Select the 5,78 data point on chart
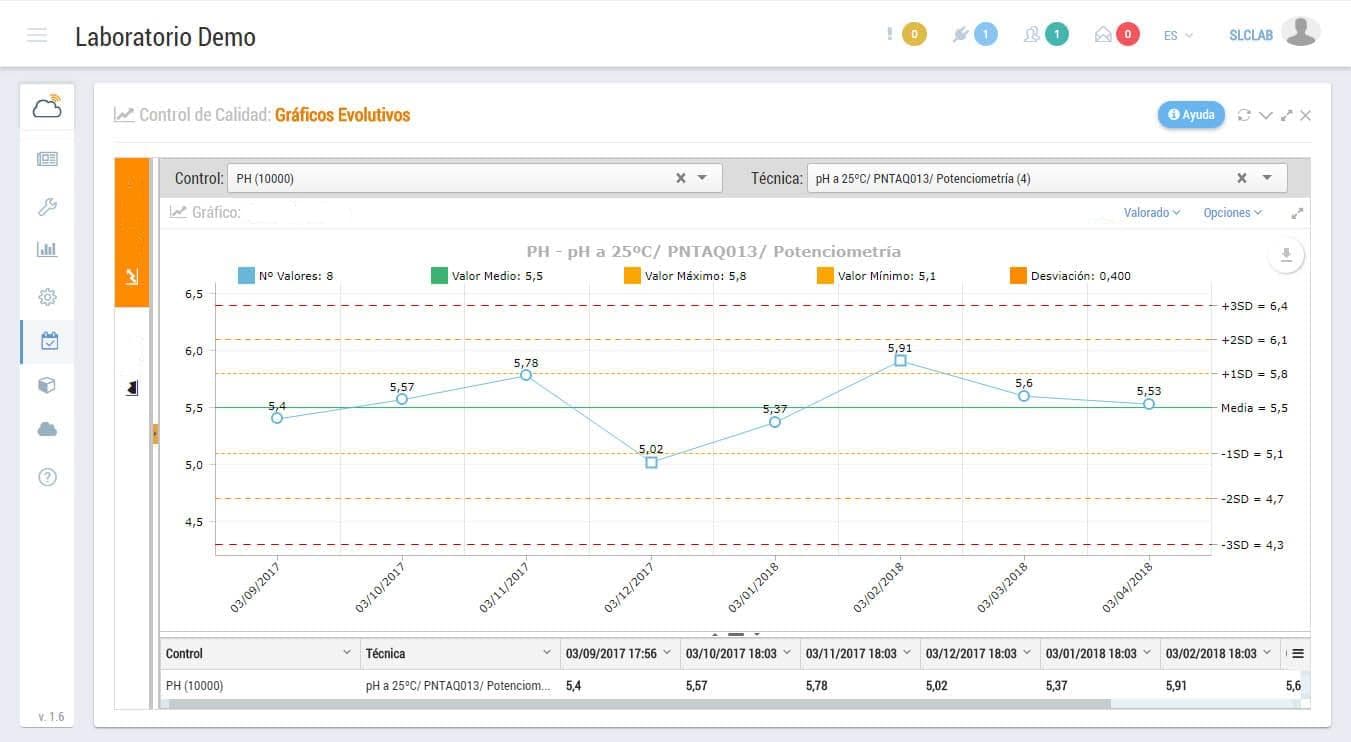This screenshot has height=742, width=1351. (x=526, y=375)
